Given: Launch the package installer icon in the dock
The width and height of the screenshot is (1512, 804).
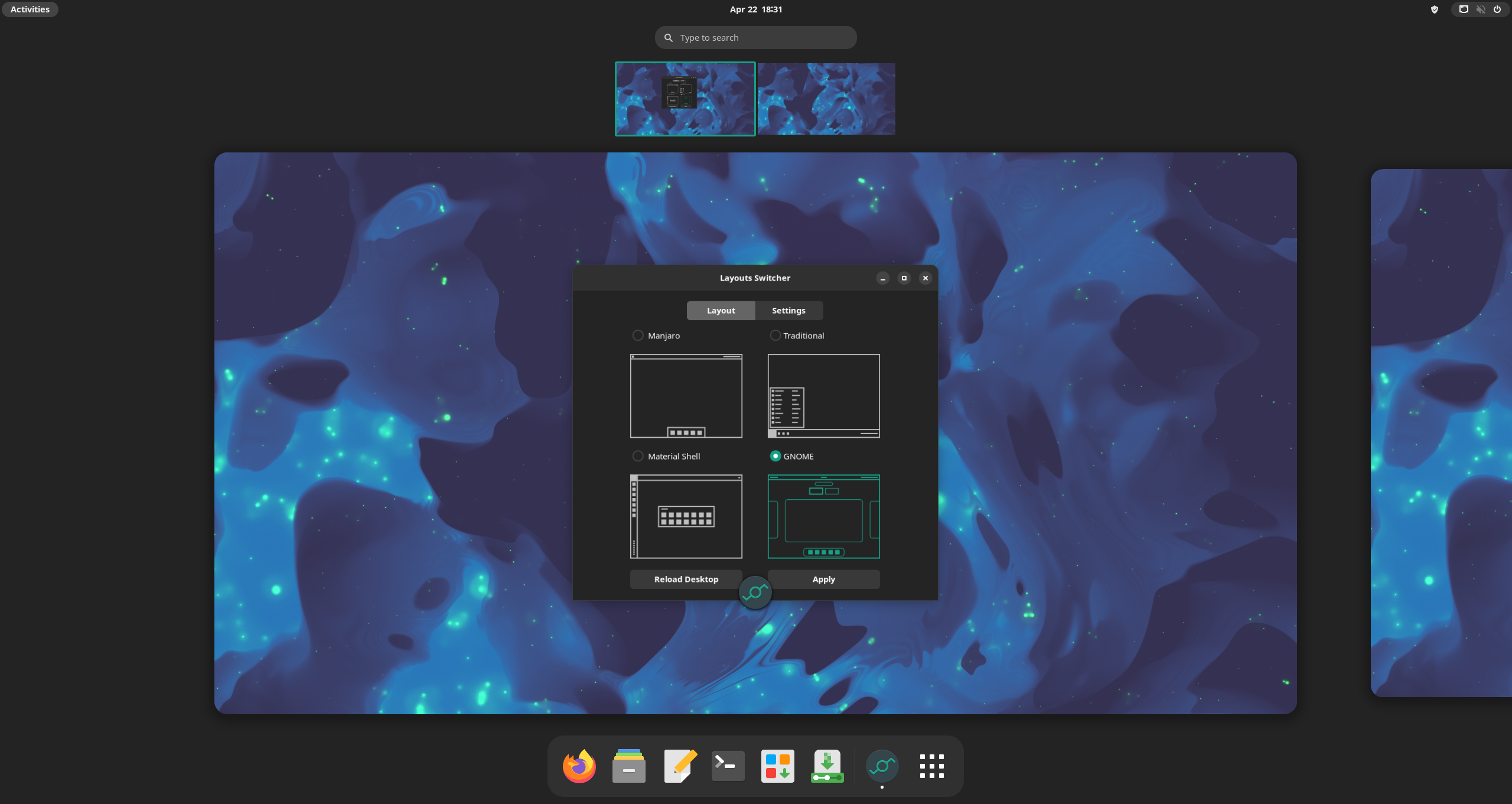Looking at the screenshot, I should [x=827, y=766].
